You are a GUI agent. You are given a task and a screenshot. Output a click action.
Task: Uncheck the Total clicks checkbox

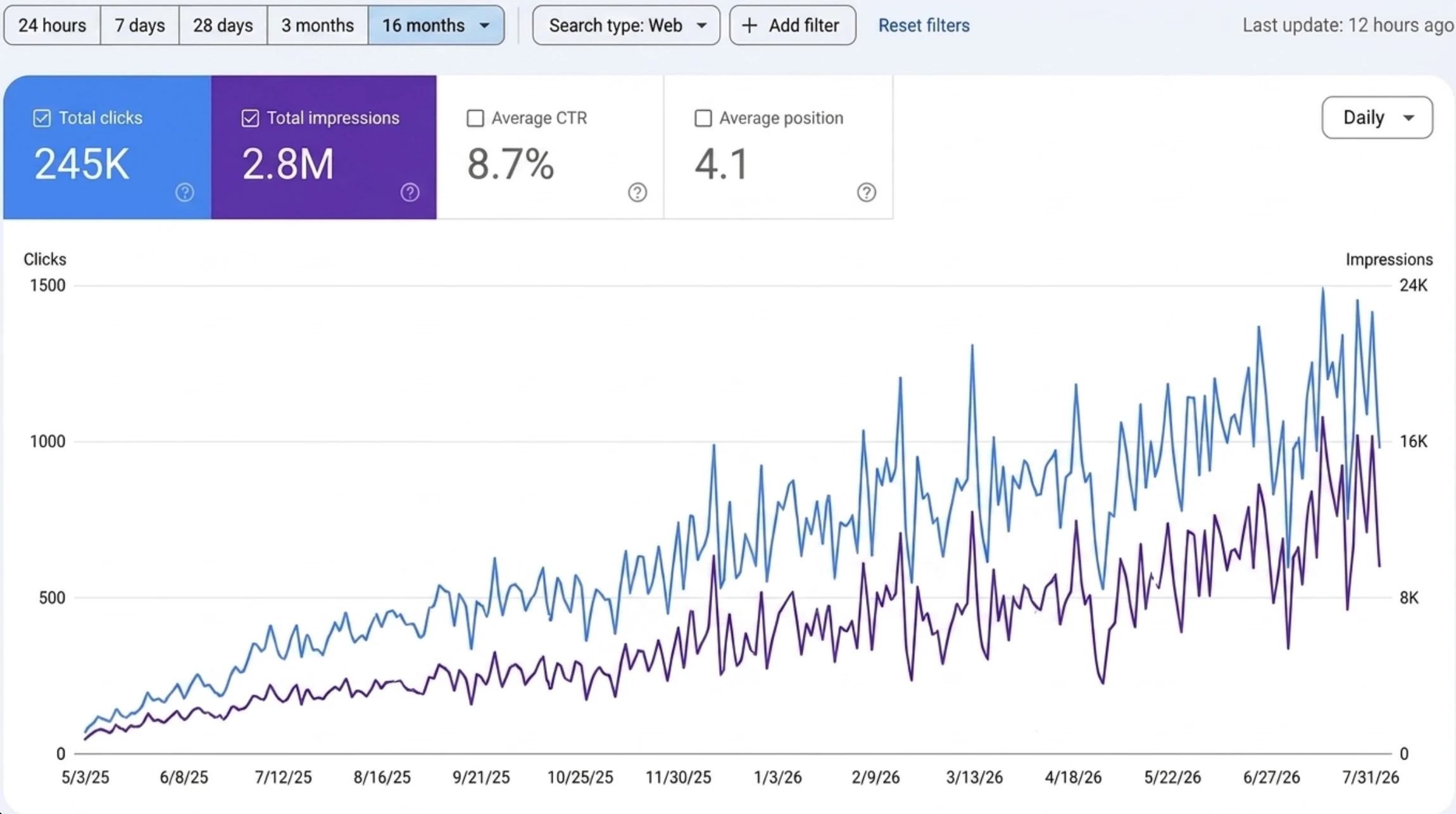[42, 118]
